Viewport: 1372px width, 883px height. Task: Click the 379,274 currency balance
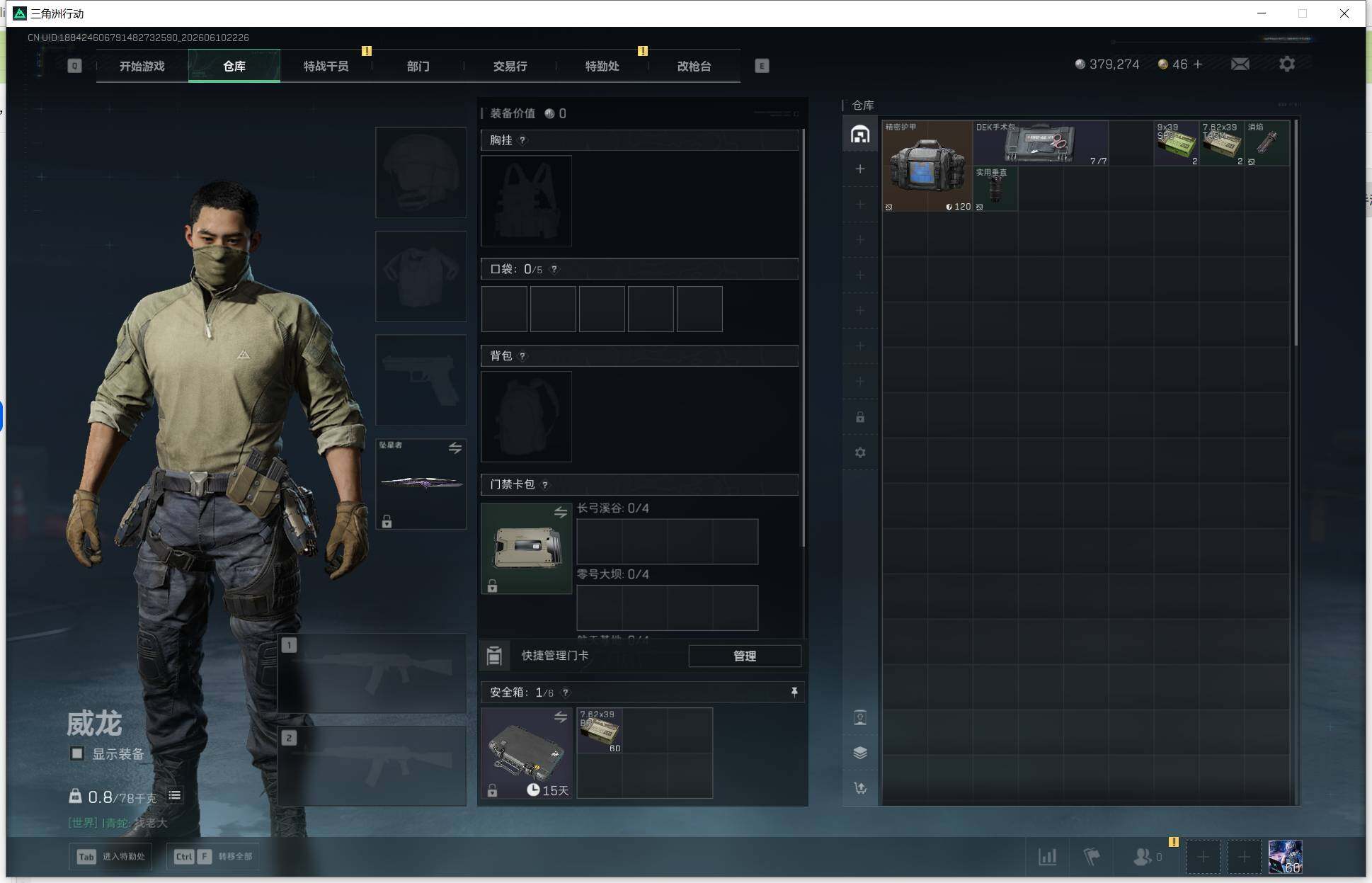click(x=1107, y=64)
